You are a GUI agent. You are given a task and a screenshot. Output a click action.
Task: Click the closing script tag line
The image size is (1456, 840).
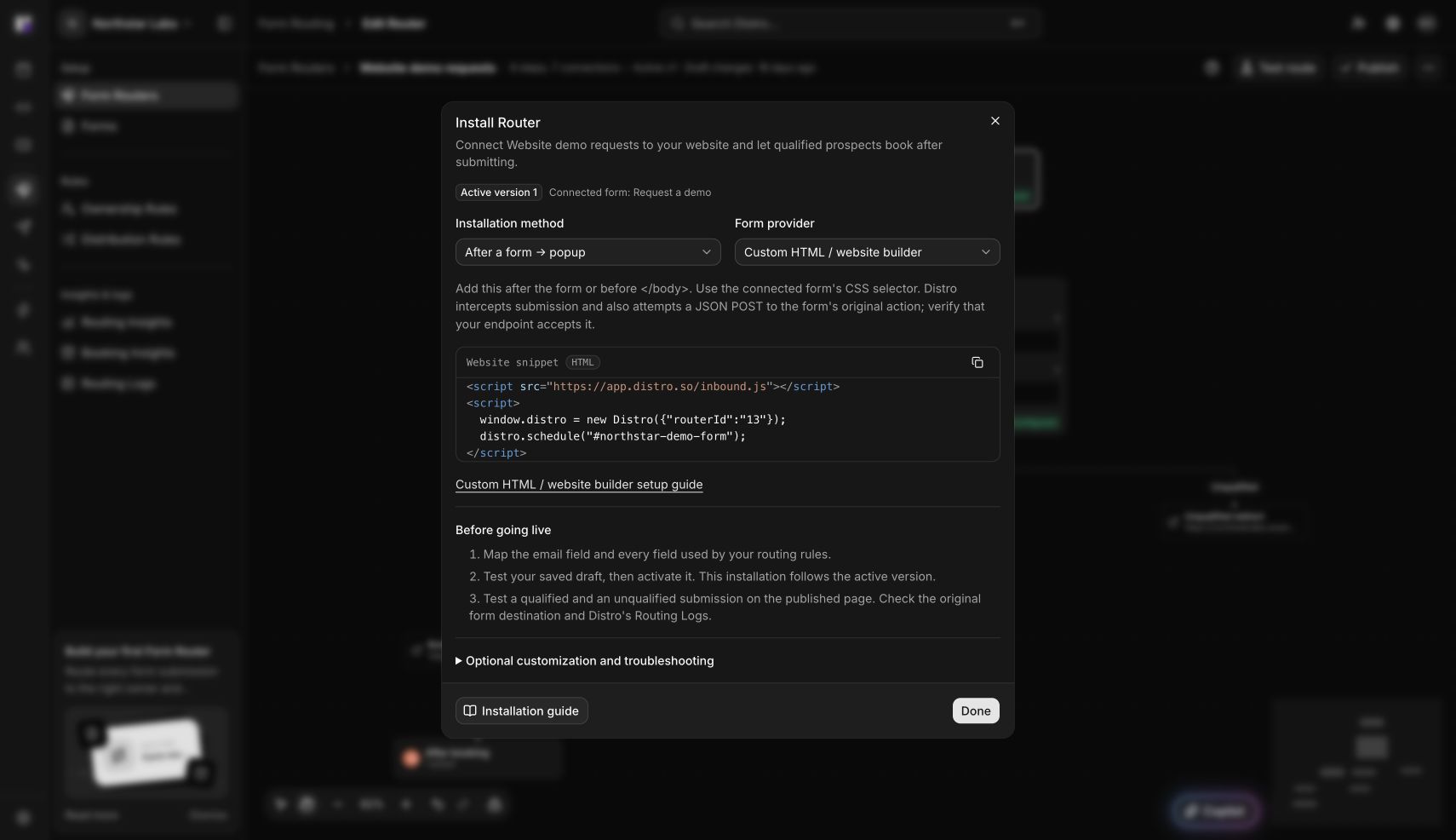496,453
